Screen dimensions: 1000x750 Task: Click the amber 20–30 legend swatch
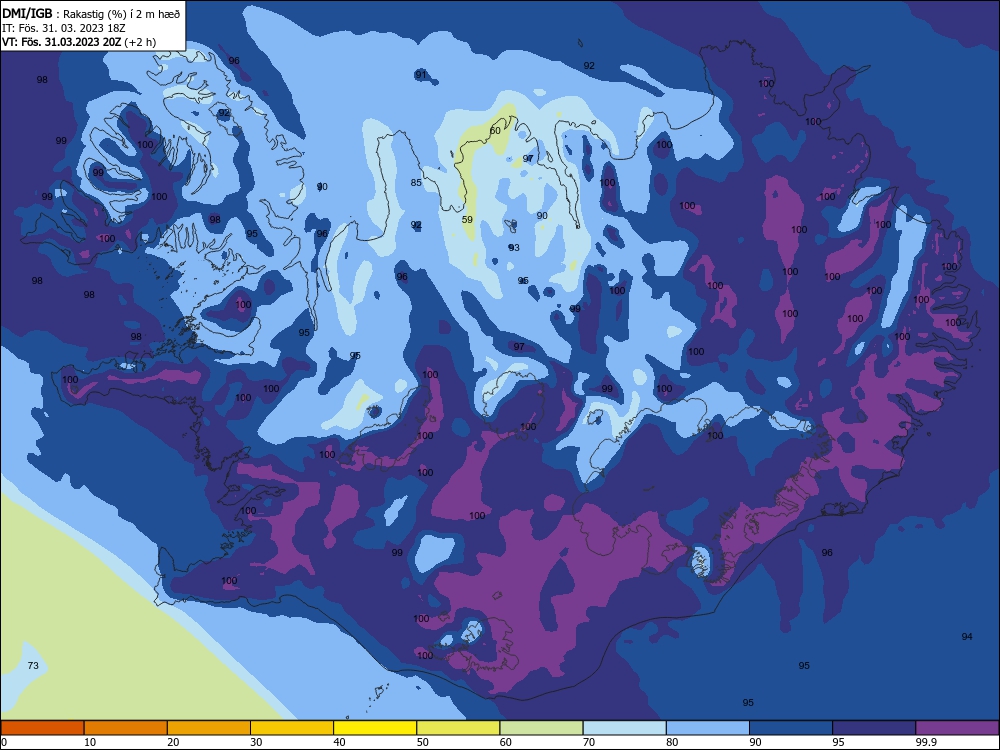click(x=209, y=728)
